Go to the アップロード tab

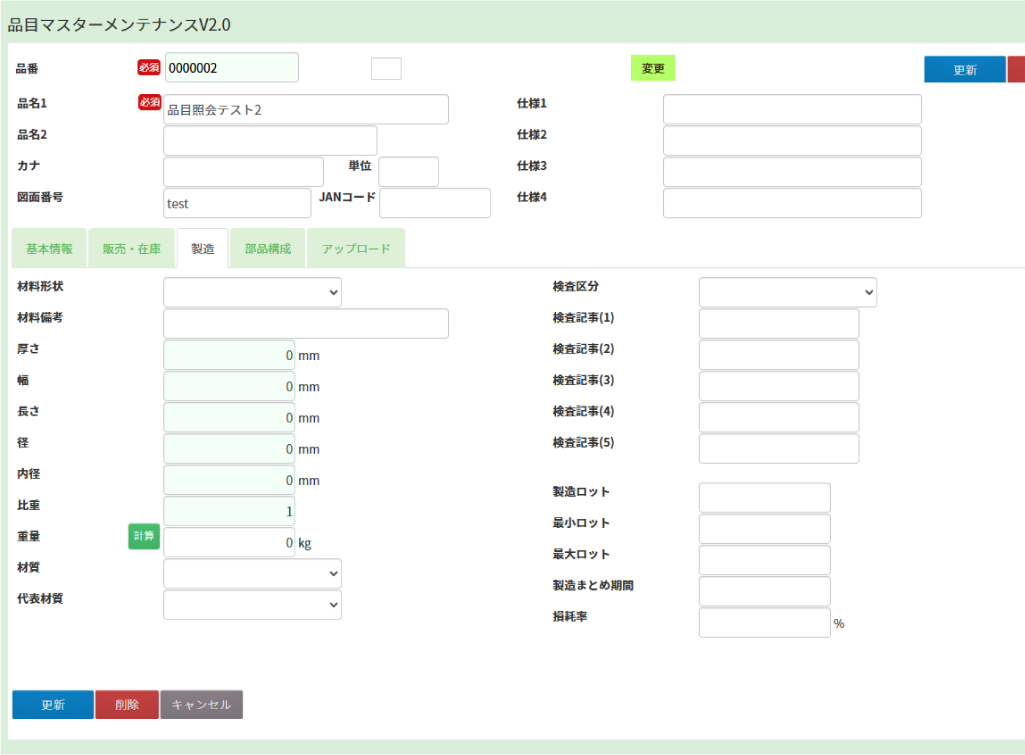coord(356,249)
